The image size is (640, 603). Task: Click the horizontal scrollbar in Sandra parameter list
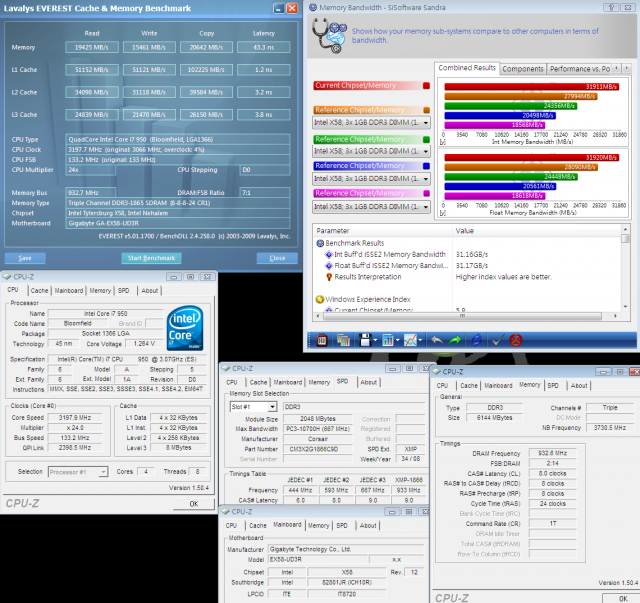462,316
